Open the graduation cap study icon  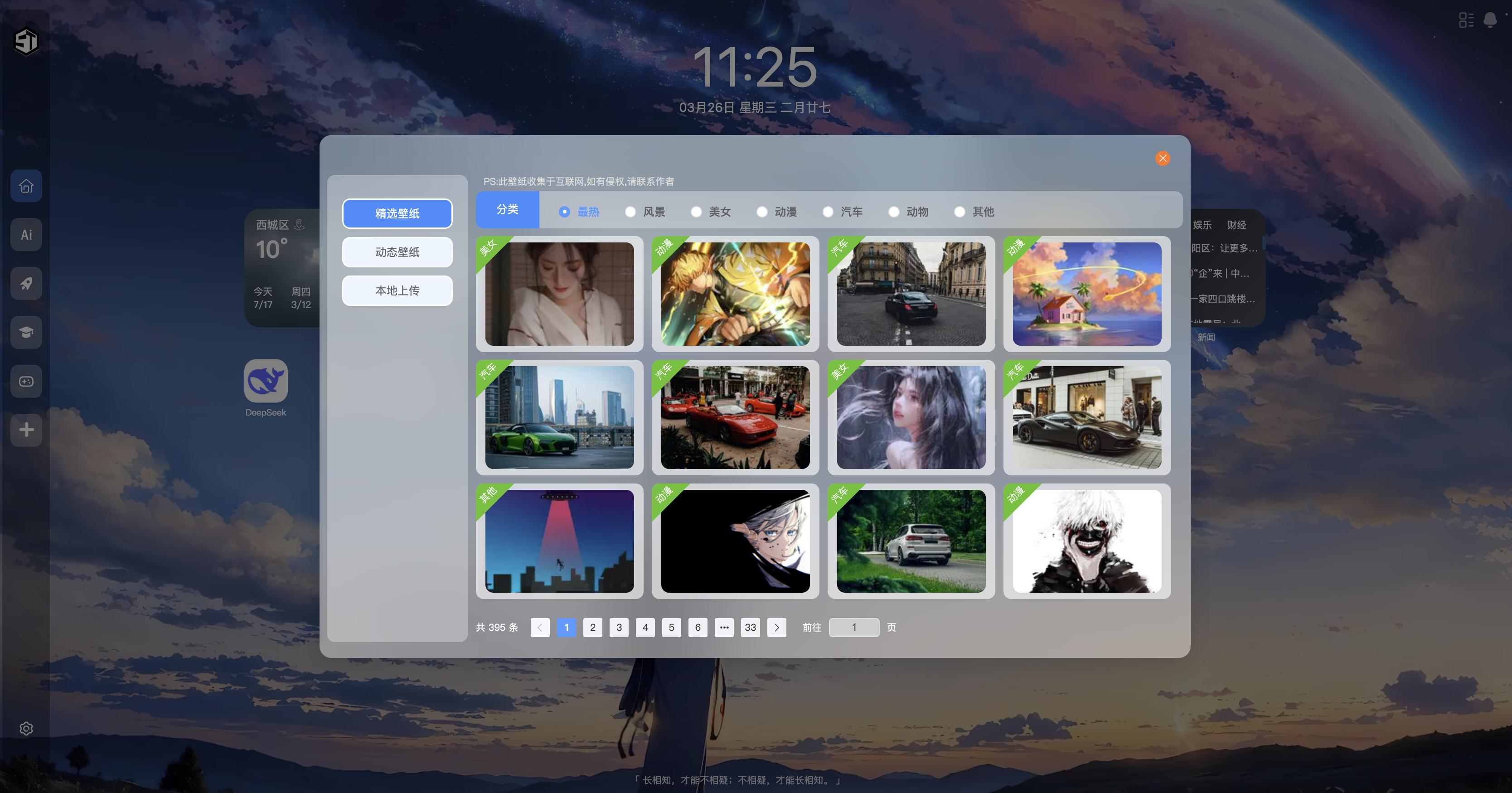click(x=26, y=332)
